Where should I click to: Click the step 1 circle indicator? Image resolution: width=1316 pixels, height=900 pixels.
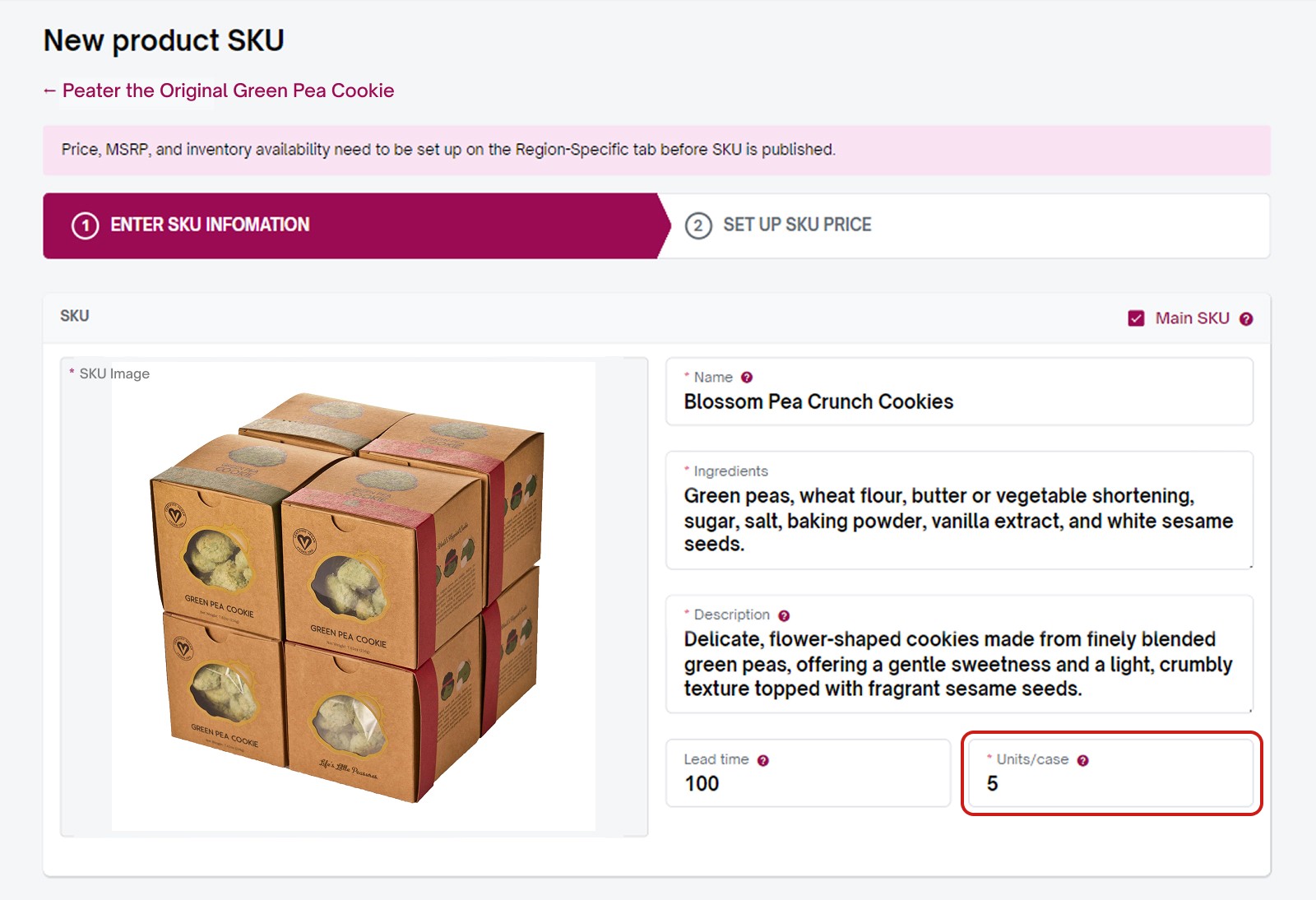point(83,225)
